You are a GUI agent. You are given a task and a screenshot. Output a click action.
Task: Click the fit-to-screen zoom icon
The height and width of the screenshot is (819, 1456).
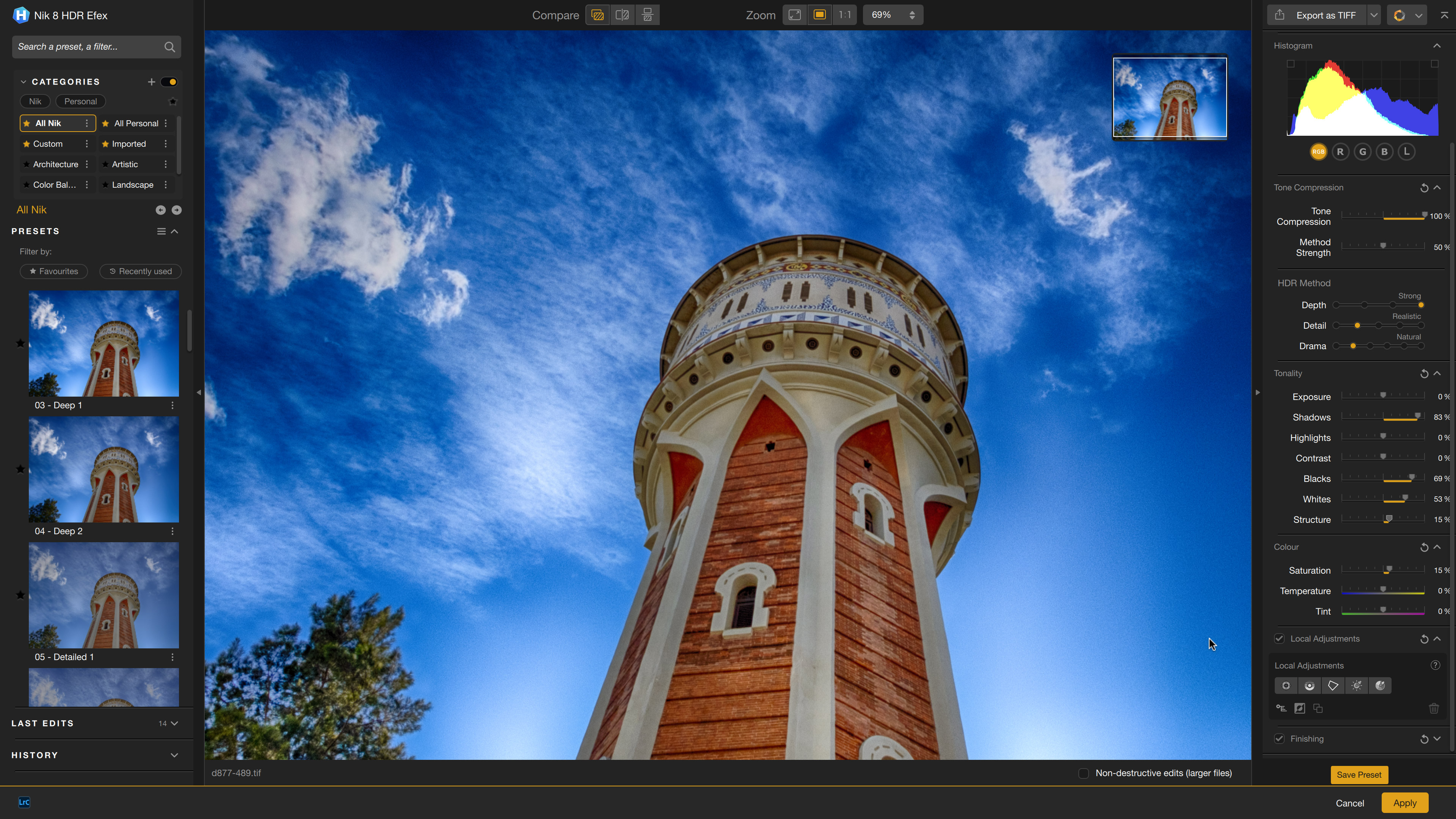coord(794,15)
